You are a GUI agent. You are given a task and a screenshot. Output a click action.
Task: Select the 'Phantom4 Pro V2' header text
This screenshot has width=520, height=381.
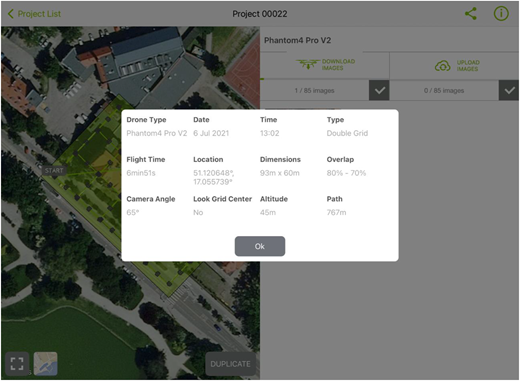(297, 40)
